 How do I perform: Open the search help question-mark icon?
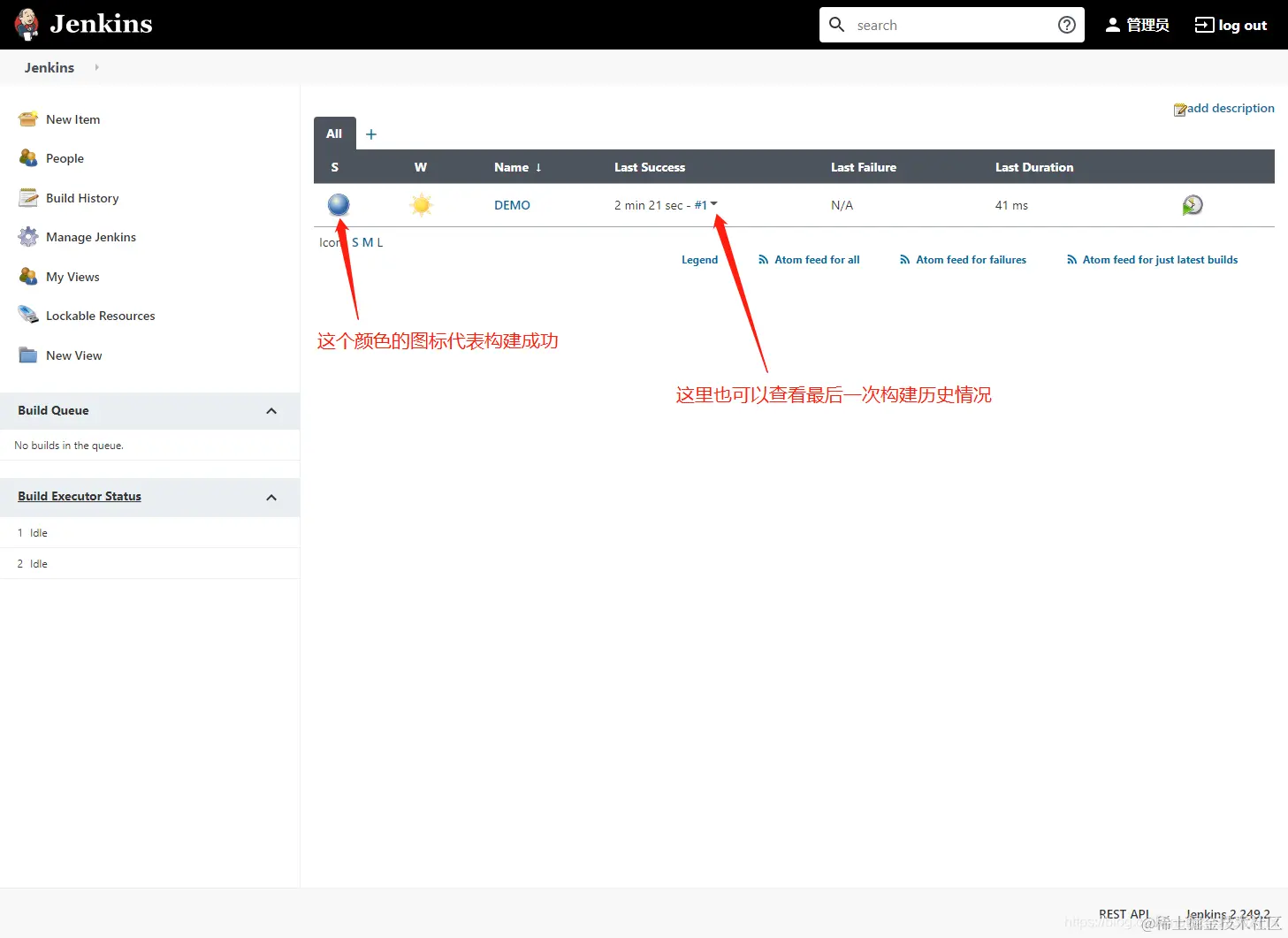[1067, 25]
